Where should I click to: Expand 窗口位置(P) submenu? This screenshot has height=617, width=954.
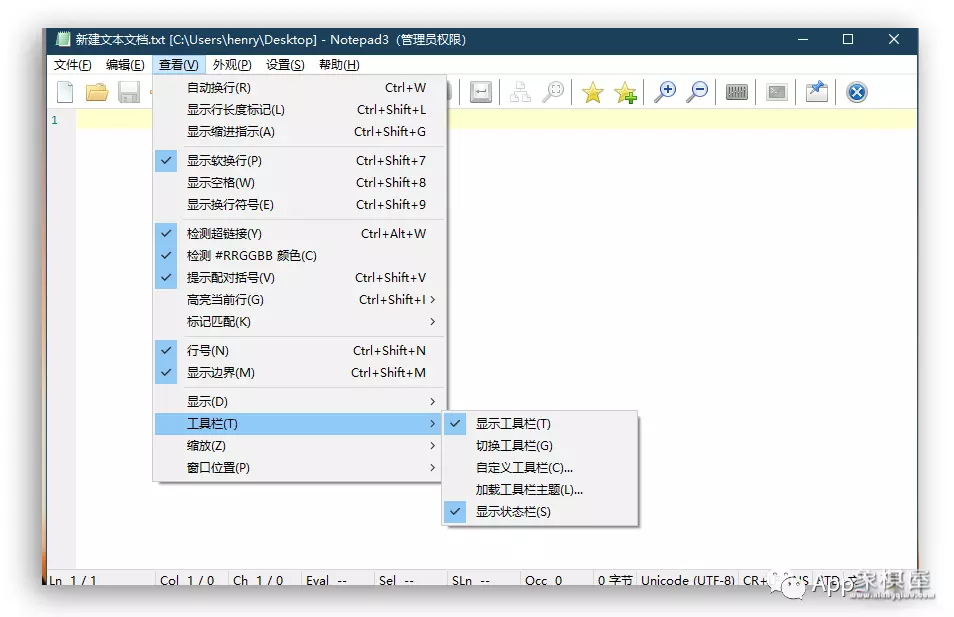coord(300,467)
